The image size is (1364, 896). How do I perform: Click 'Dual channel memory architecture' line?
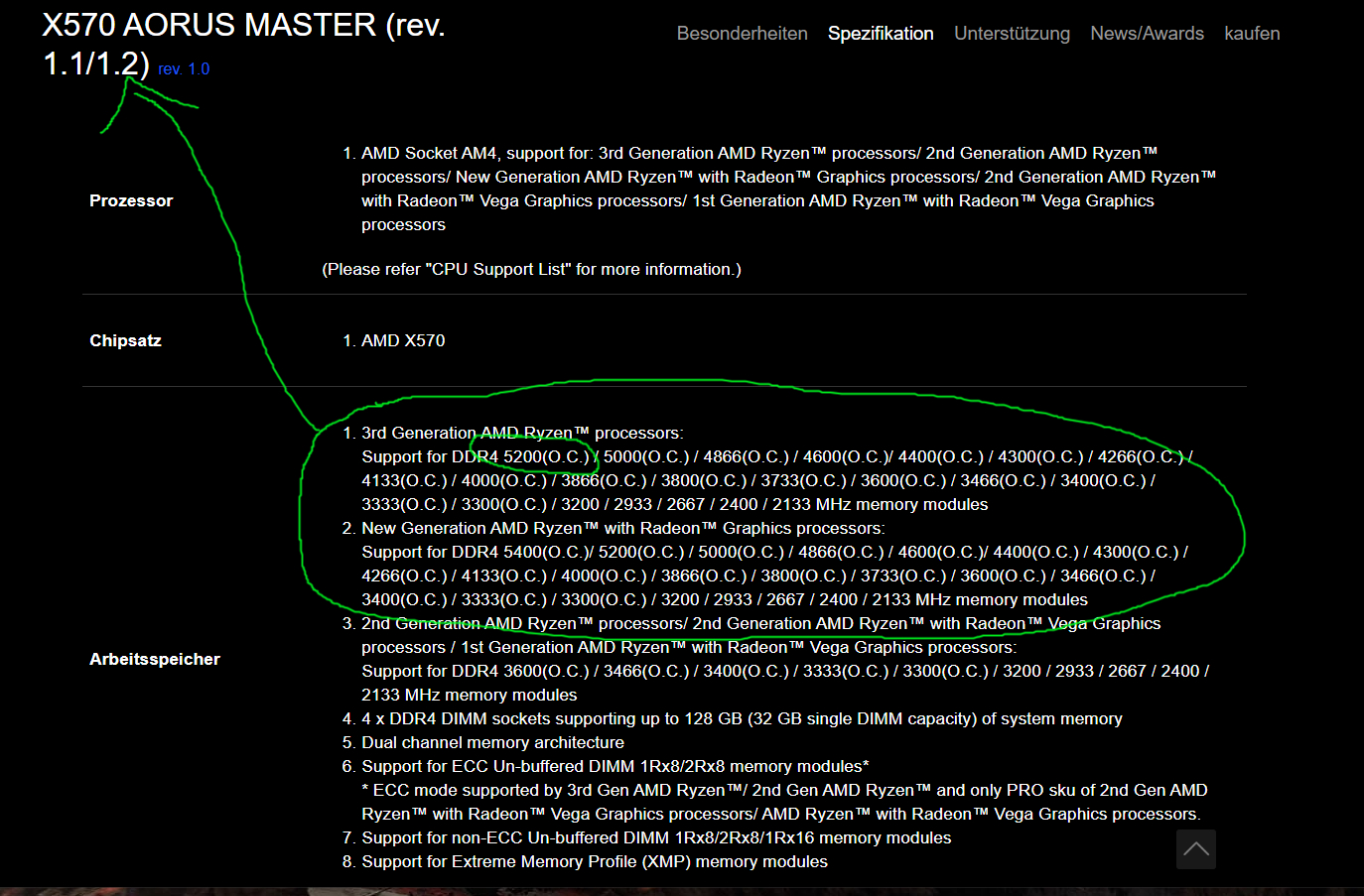pyautogui.click(x=492, y=742)
